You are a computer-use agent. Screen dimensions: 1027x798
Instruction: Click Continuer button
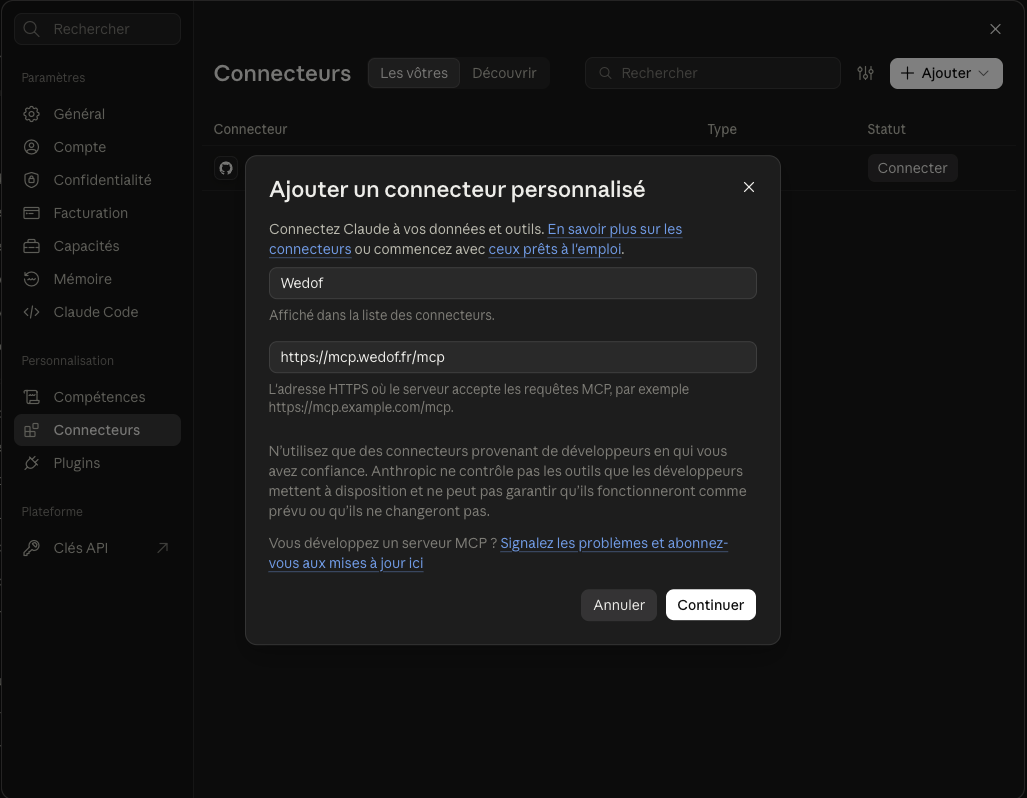(711, 605)
